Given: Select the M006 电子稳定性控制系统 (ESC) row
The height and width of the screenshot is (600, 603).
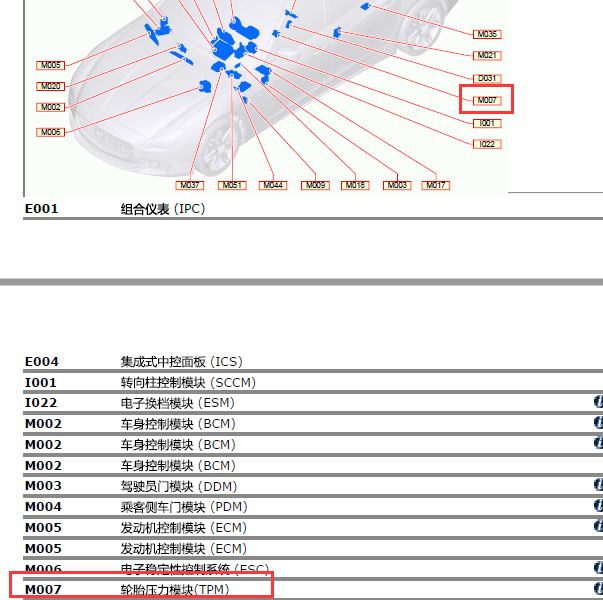Looking at the screenshot, I should coord(313,568).
